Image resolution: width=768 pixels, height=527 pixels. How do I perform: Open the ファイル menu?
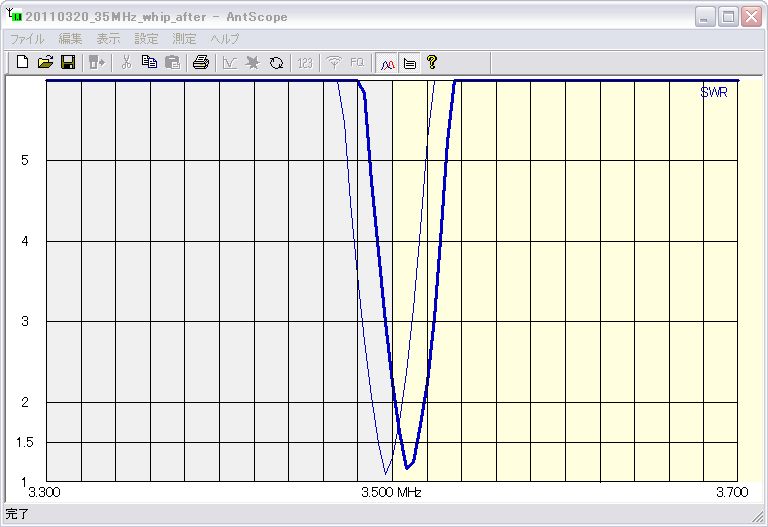(x=27, y=39)
